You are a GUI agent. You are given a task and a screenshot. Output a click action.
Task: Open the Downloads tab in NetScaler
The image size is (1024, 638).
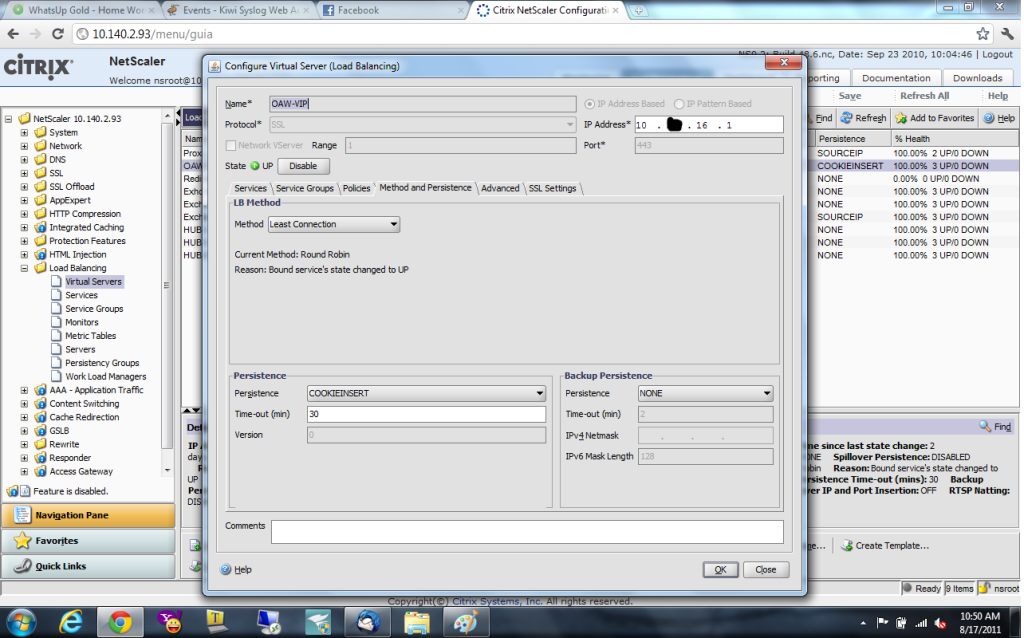pos(977,78)
